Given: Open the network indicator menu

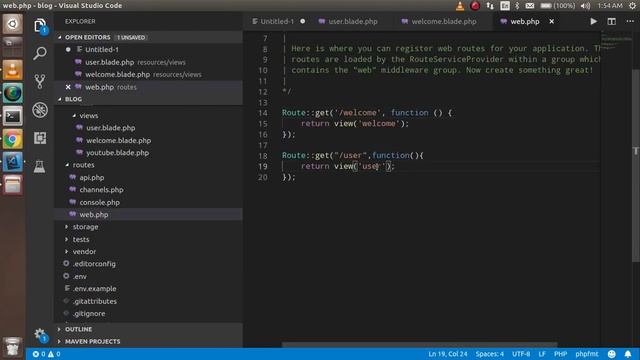Looking at the screenshot, I should pyautogui.click(x=490, y=6).
